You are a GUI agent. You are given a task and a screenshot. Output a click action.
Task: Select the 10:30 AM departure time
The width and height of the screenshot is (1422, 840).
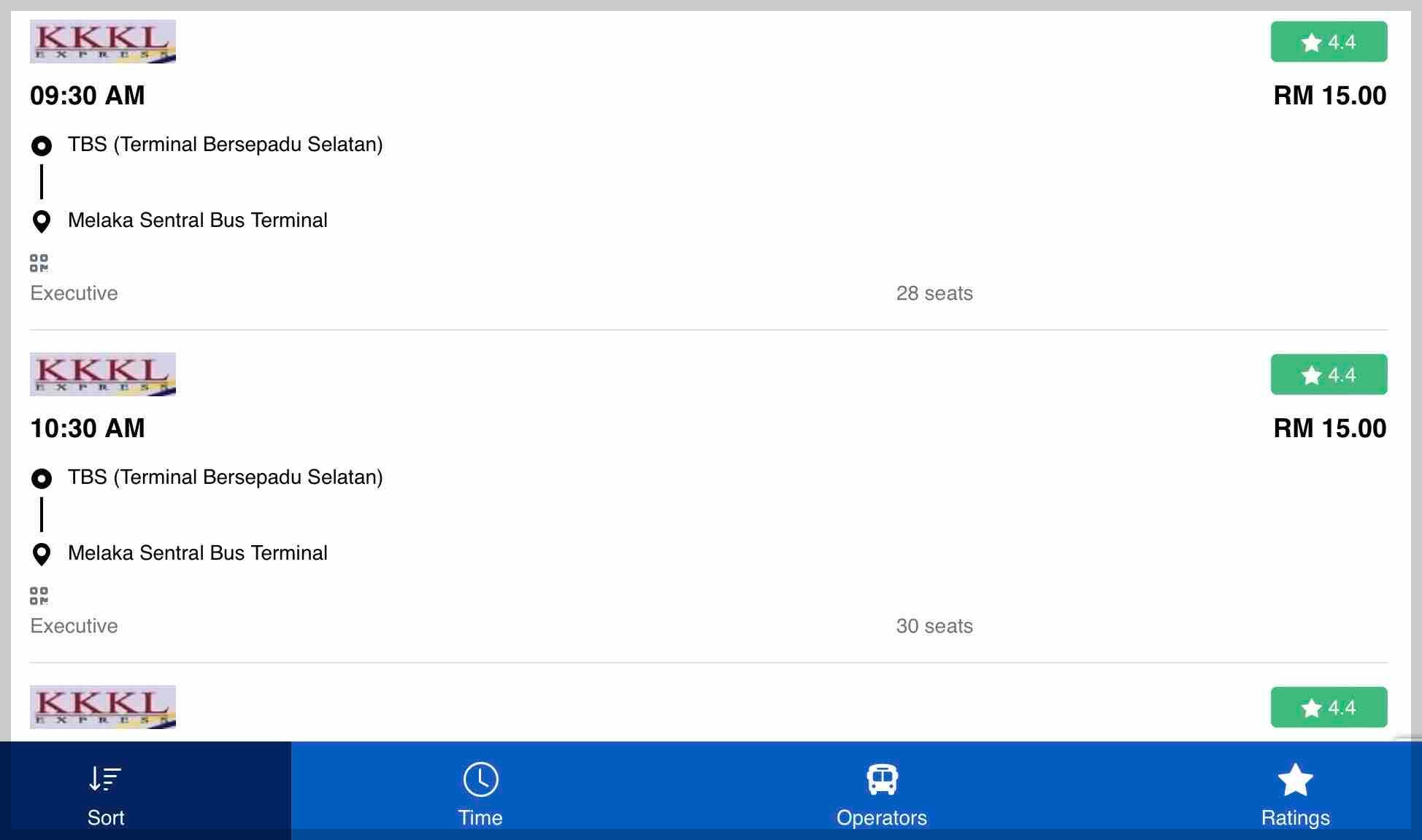(x=88, y=428)
